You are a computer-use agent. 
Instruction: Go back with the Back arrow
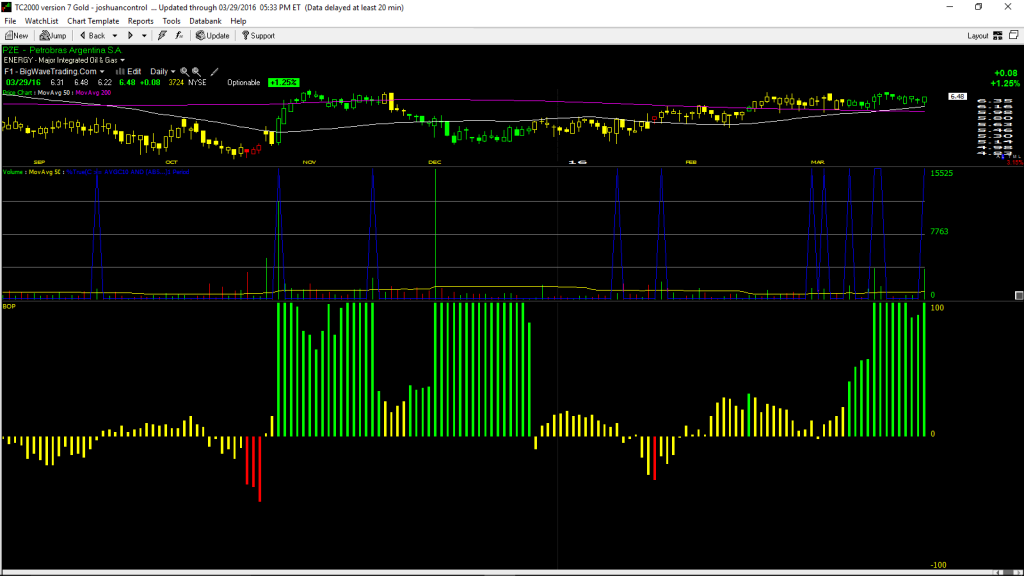point(92,36)
